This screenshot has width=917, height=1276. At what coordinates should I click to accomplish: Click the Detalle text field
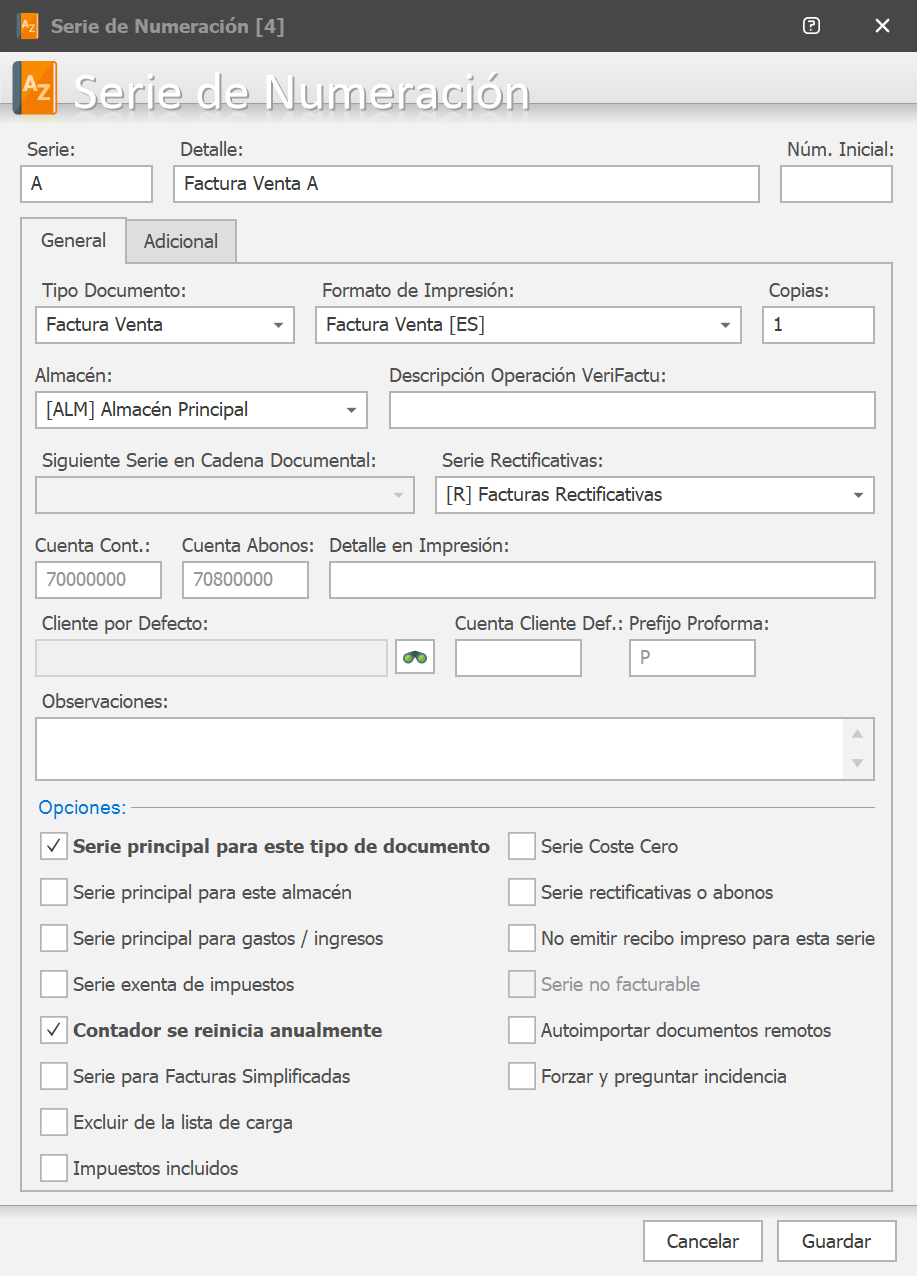466,184
